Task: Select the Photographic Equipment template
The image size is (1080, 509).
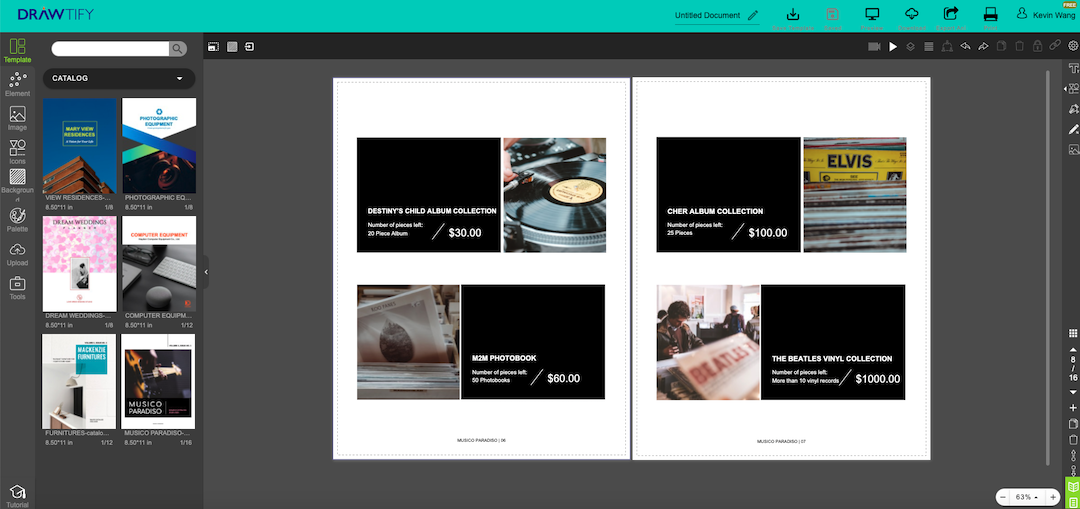Action: pyautogui.click(x=159, y=145)
